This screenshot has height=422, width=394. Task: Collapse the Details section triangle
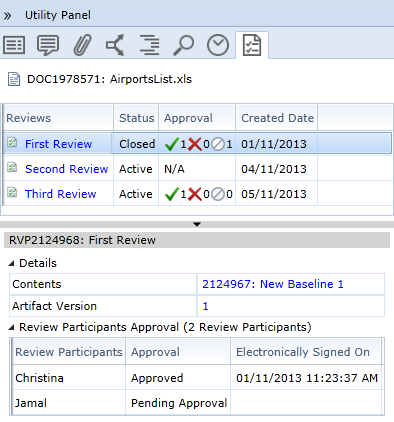coord(12,263)
